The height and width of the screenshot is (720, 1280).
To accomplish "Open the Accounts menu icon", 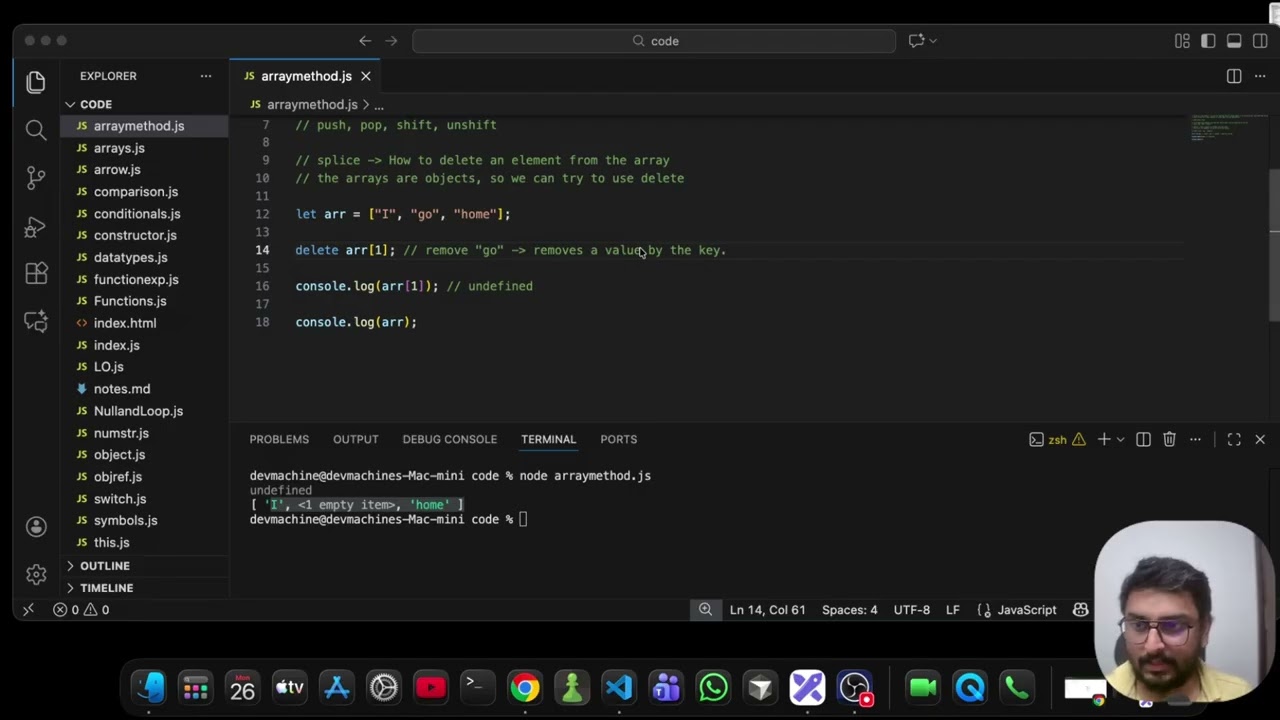I will coord(36,527).
